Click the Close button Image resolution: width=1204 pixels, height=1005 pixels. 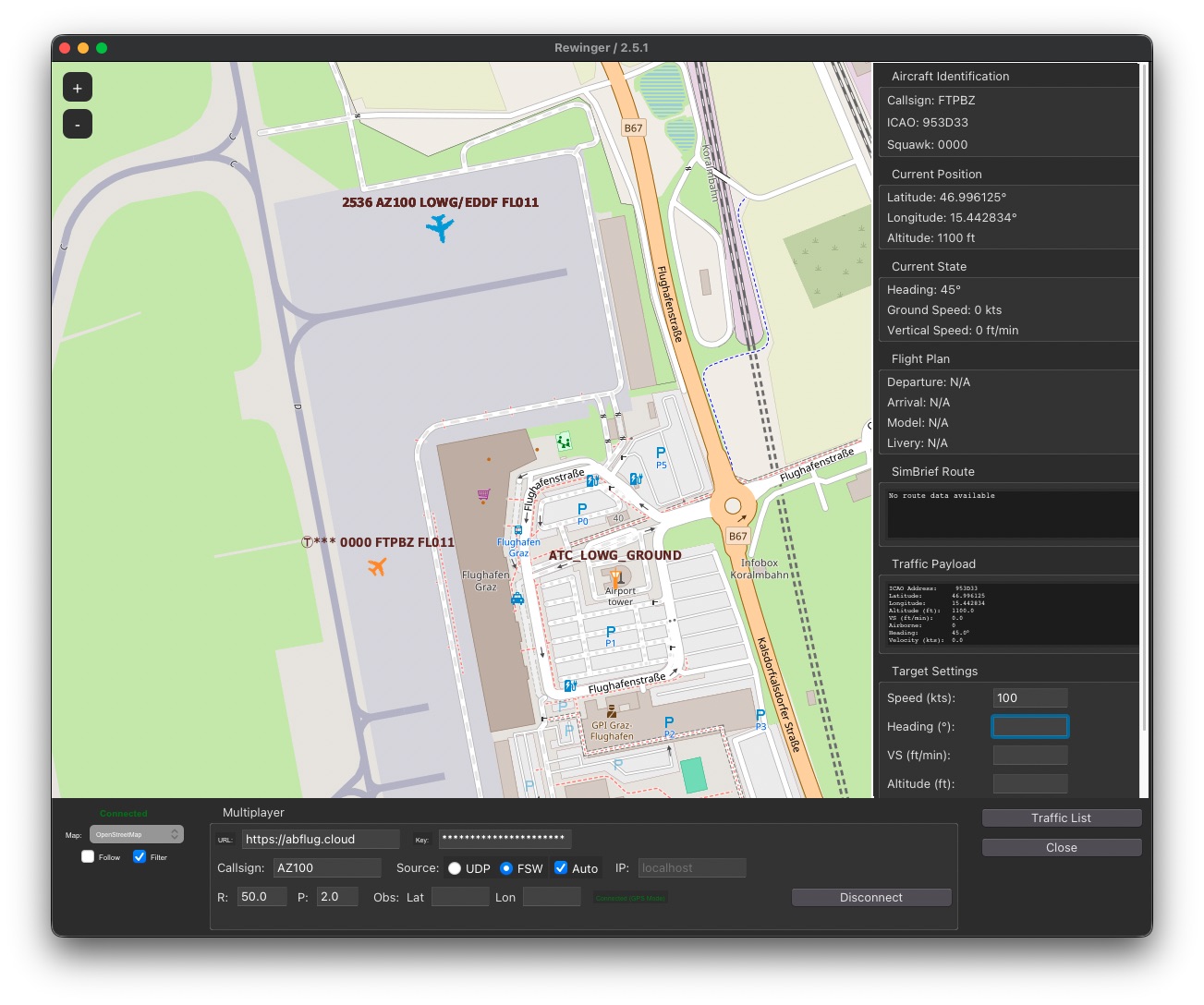pos(1061,848)
